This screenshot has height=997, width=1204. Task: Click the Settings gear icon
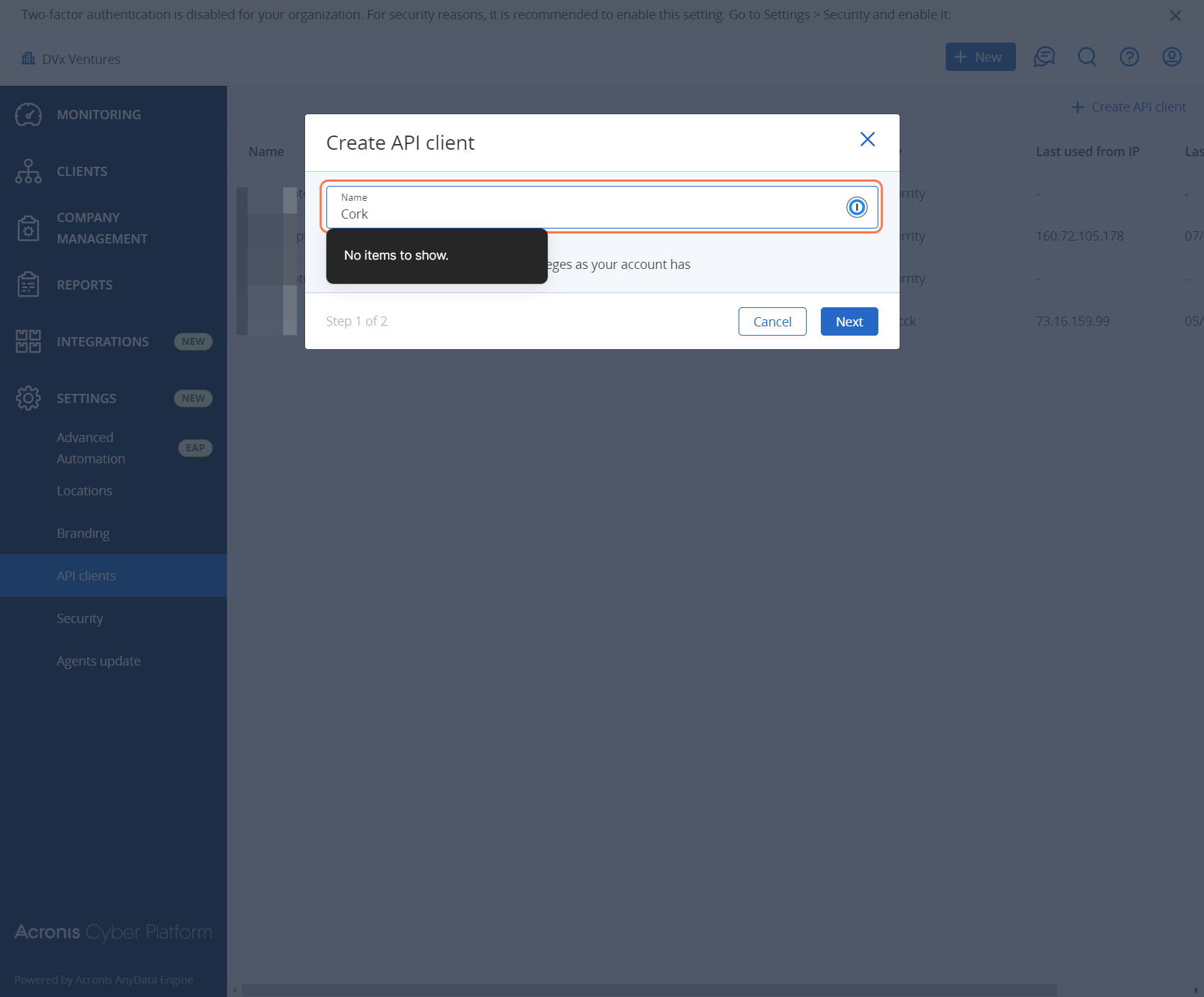28,398
